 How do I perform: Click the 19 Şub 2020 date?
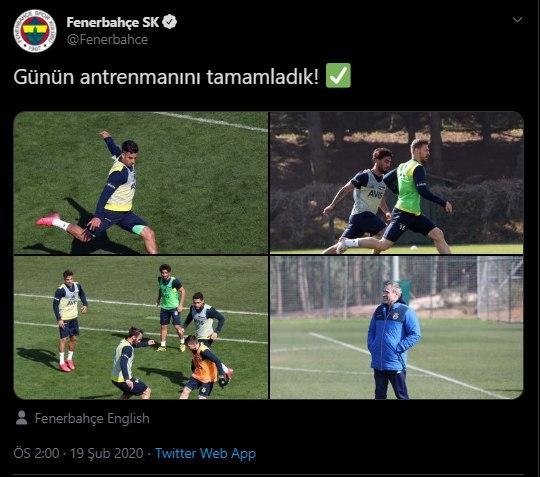click(x=107, y=453)
